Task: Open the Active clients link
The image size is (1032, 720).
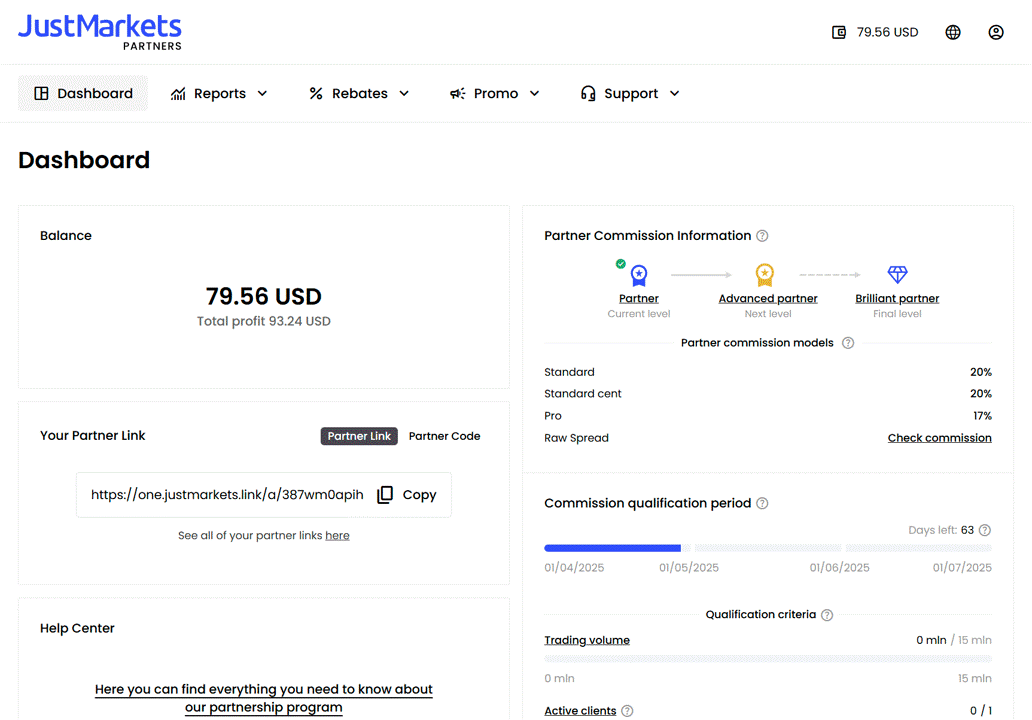Action: pos(580,711)
